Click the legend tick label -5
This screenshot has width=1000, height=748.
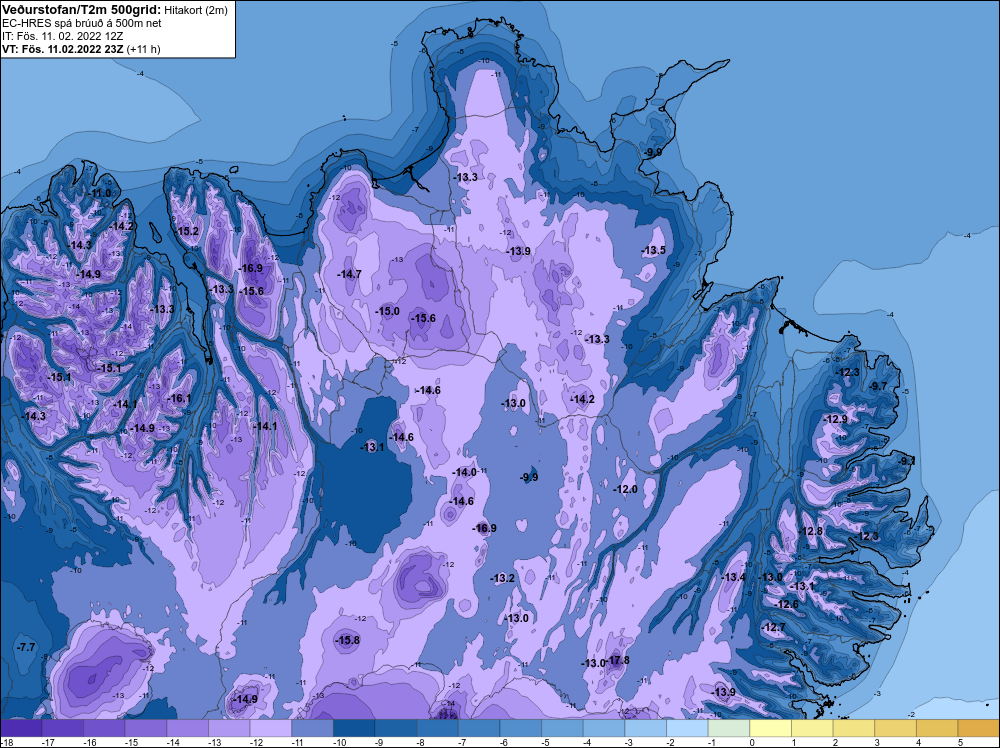[x=544, y=742]
